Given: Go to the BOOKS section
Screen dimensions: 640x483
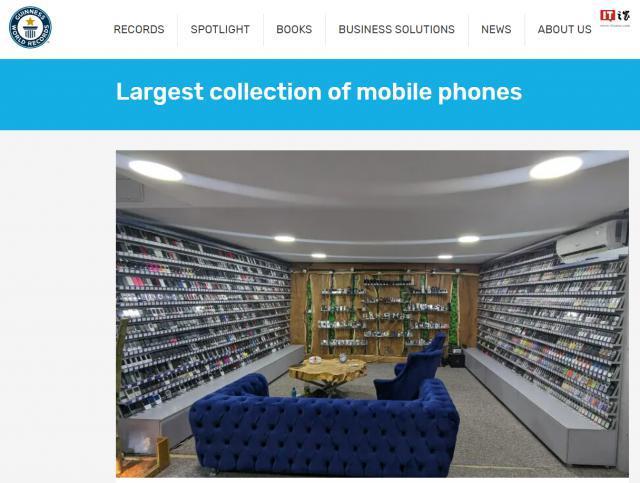Looking at the screenshot, I should click(294, 29).
